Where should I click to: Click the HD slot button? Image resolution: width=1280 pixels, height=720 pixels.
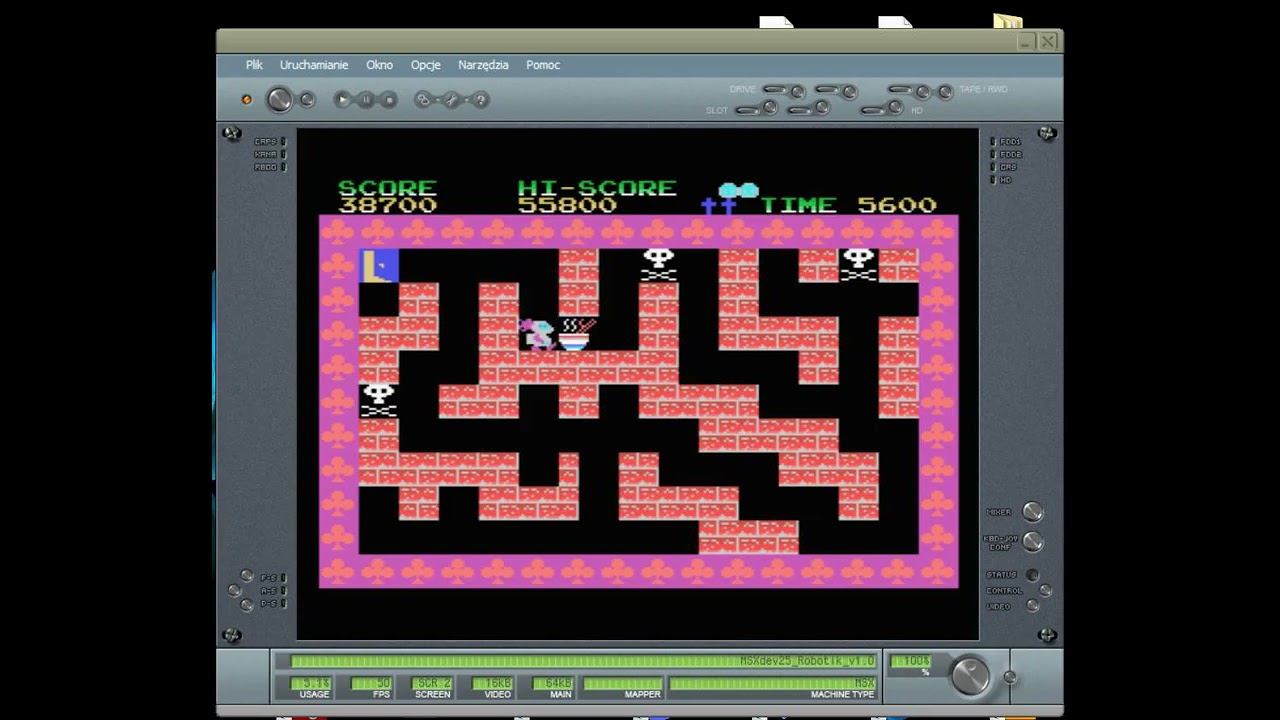(x=874, y=110)
